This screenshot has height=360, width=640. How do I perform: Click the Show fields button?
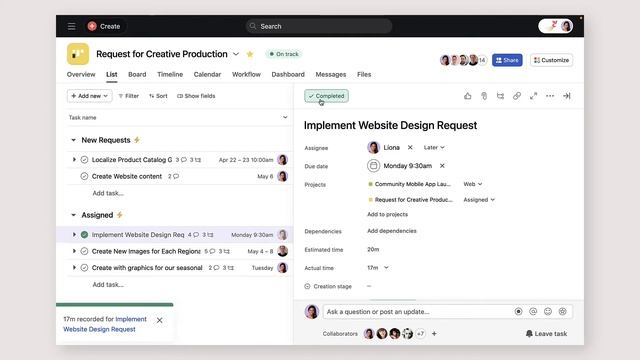[196, 96]
